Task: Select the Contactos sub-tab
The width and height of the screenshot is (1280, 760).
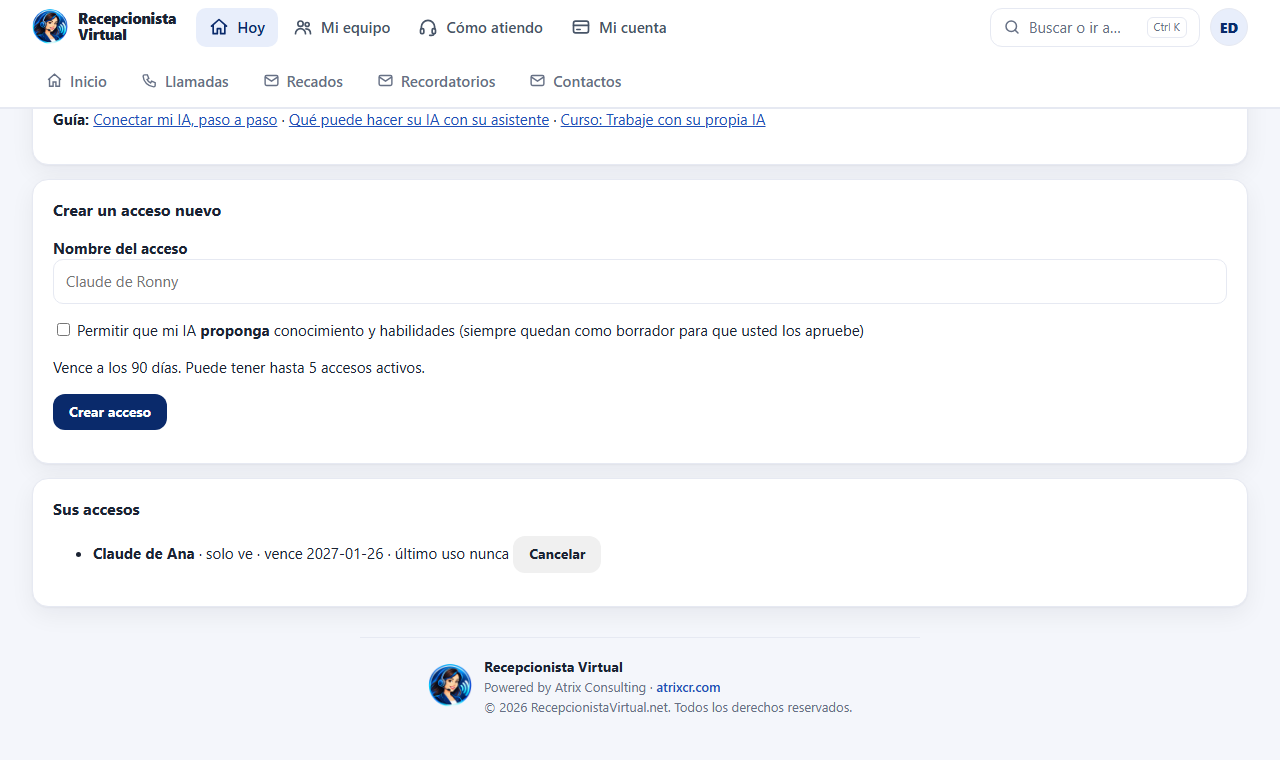Action: click(x=576, y=81)
